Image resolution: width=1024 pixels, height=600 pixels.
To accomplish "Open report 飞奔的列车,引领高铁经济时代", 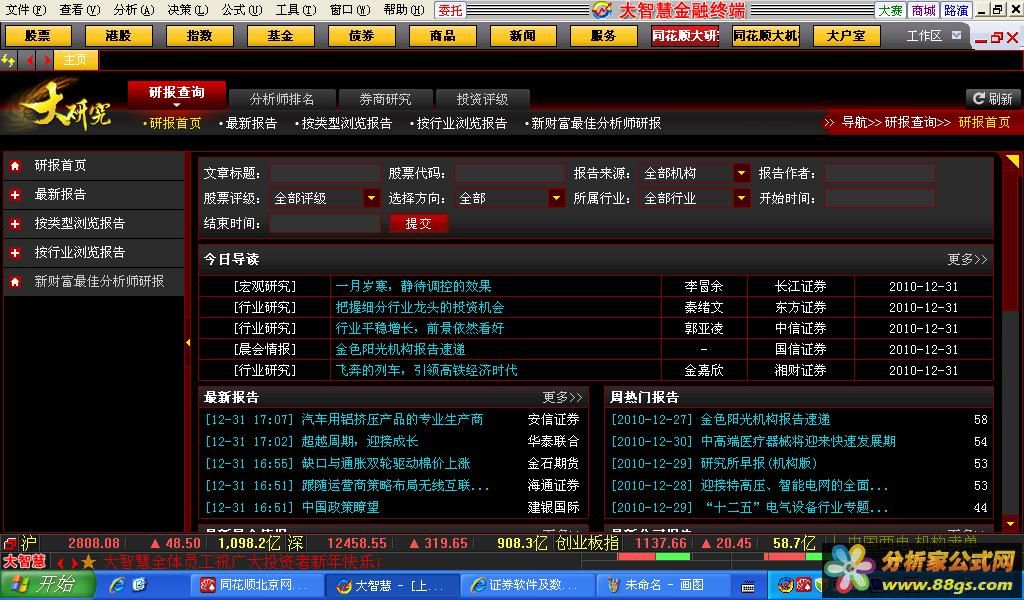I will pos(426,370).
